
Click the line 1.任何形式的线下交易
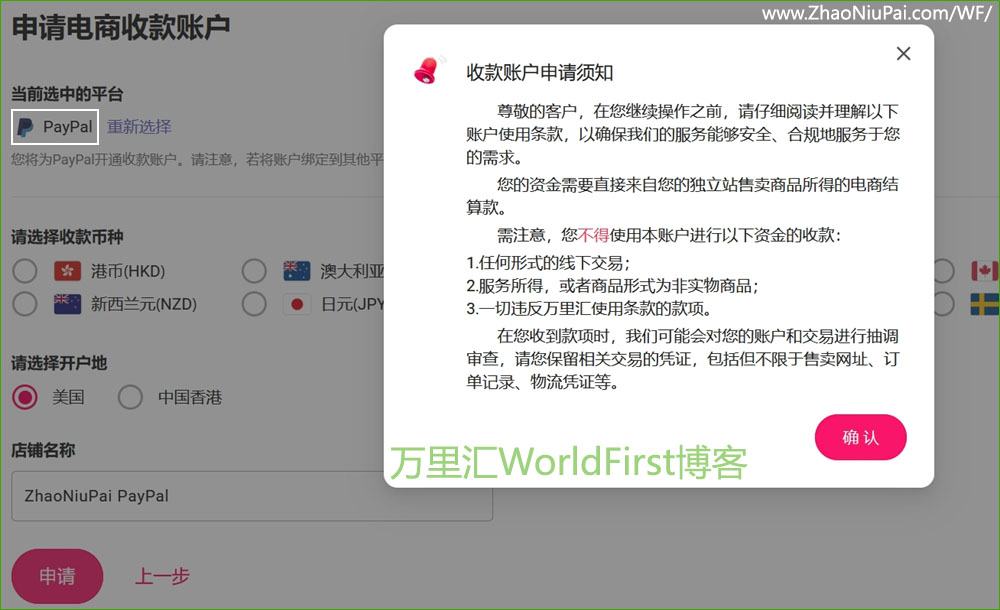tap(548, 263)
